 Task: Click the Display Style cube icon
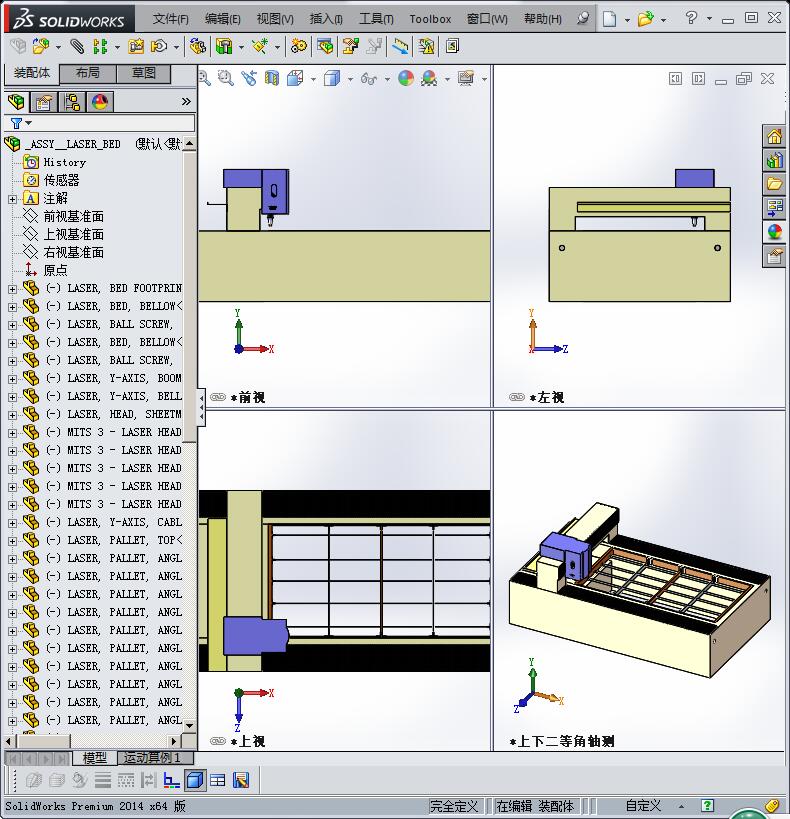coord(332,78)
